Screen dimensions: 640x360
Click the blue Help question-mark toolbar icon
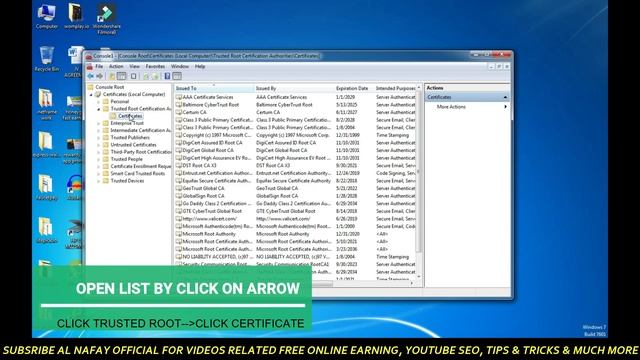point(167,76)
